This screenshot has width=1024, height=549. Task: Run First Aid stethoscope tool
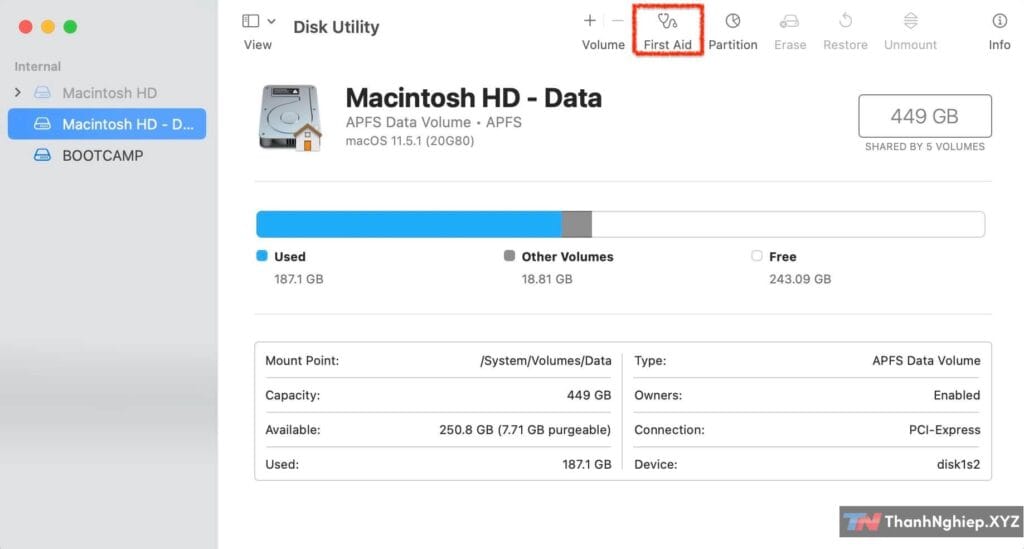tap(667, 22)
